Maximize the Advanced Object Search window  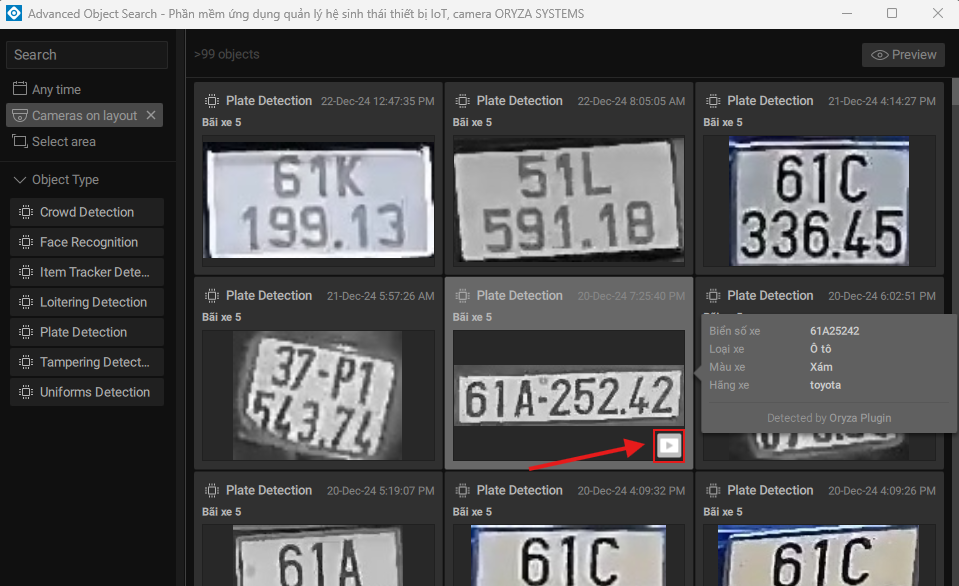click(892, 13)
